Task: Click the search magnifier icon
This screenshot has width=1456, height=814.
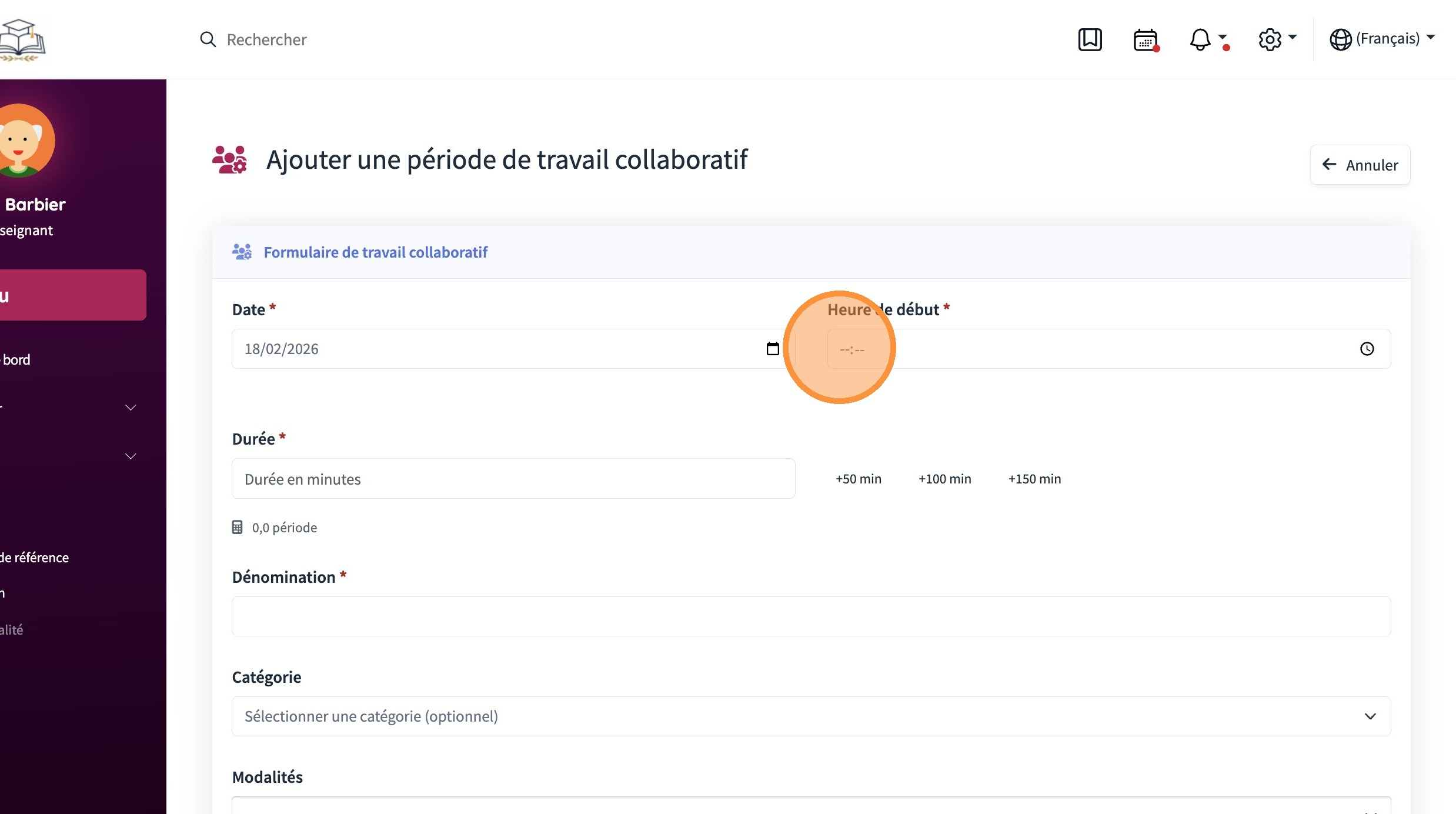Action: pyautogui.click(x=208, y=39)
